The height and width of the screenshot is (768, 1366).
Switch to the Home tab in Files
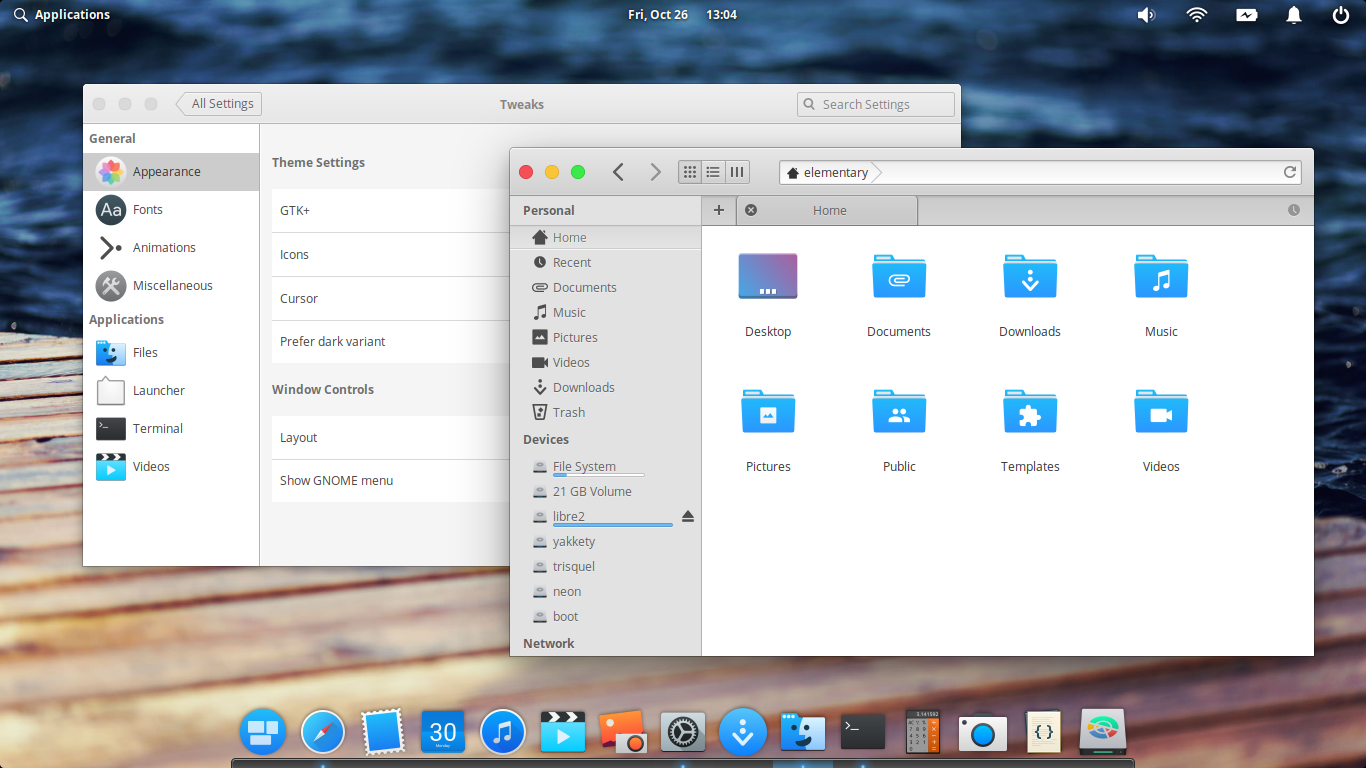click(828, 210)
